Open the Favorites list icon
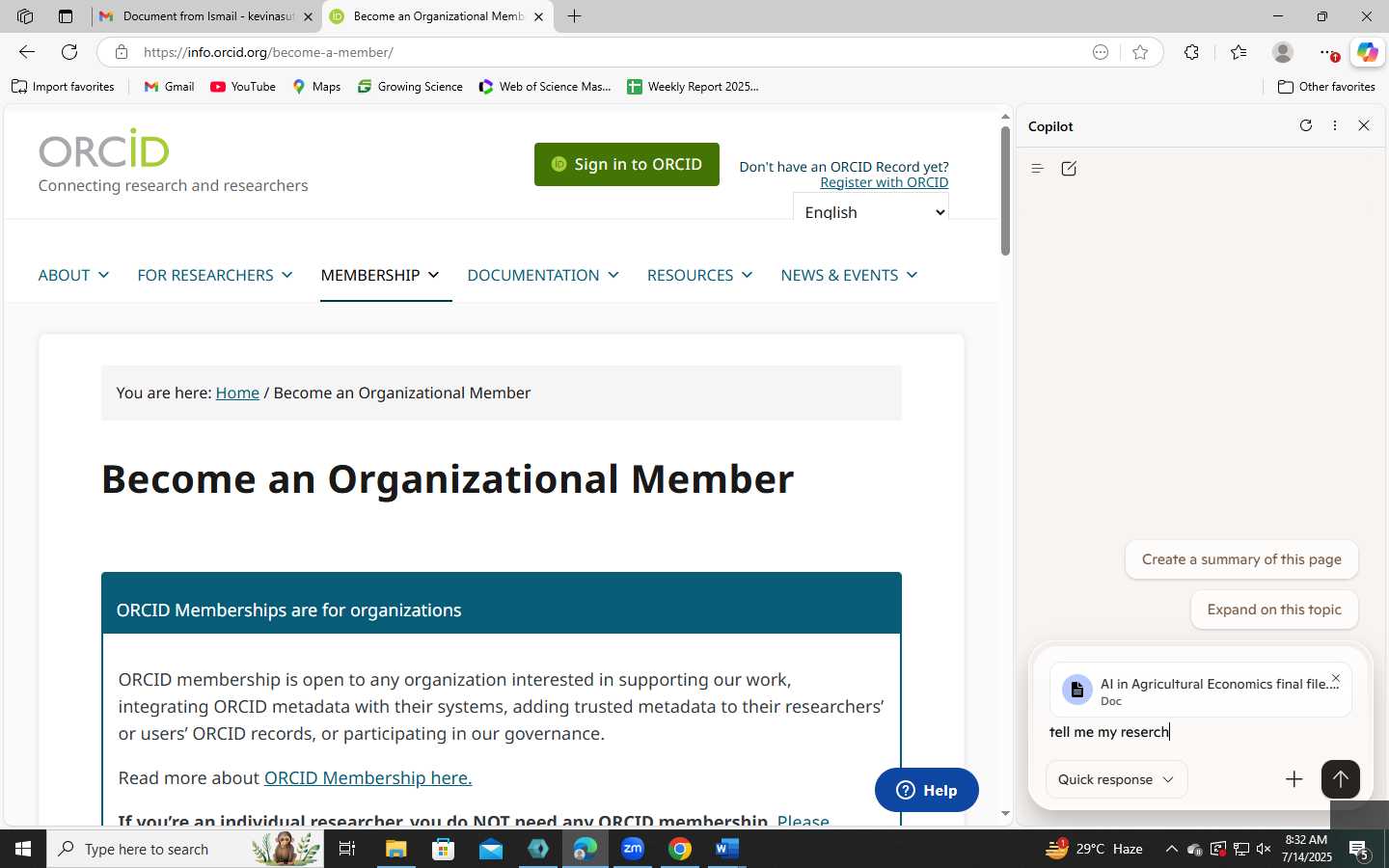1389x868 pixels. (1239, 52)
